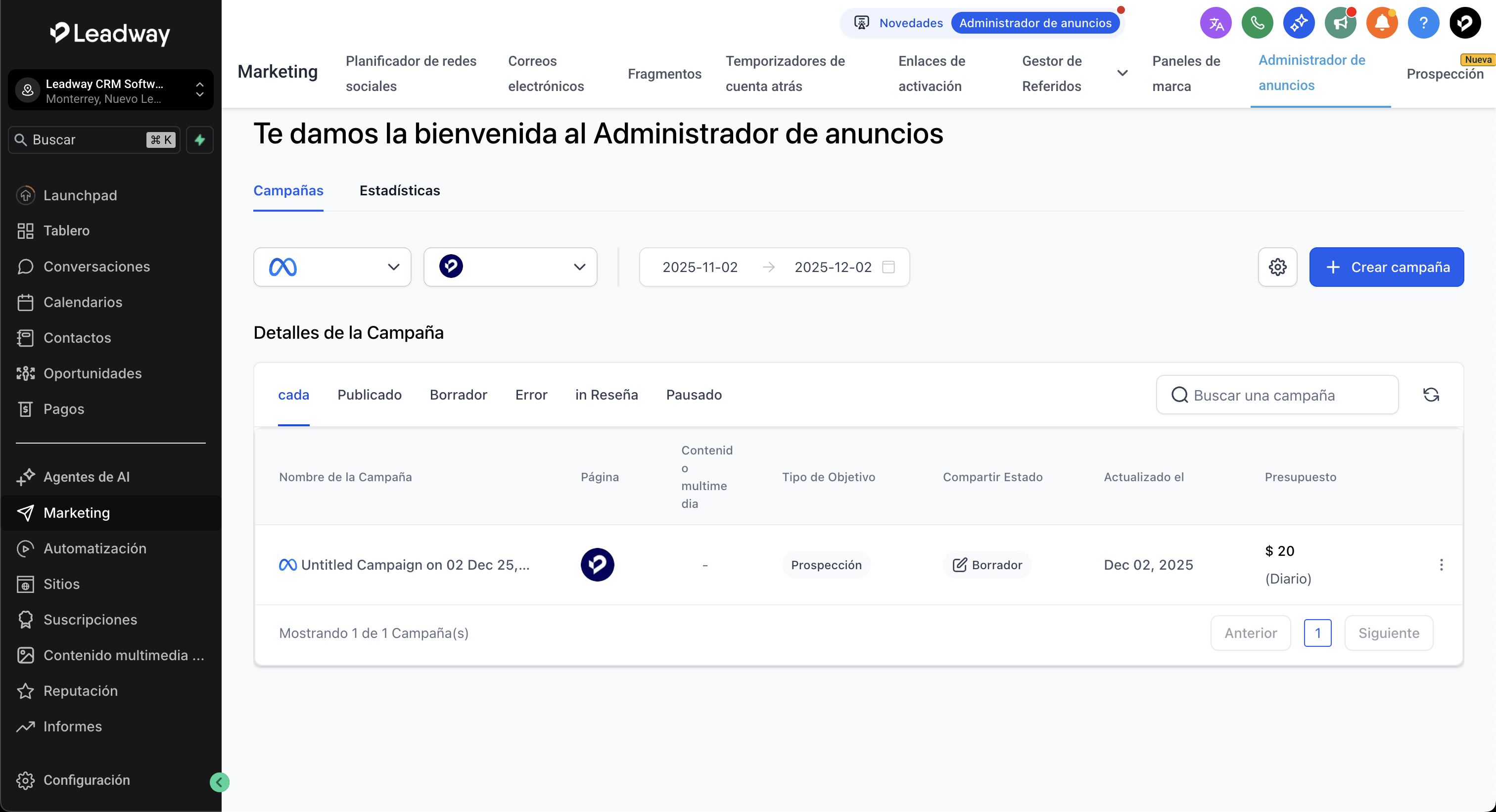Switch to the Estadísticas tab

click(x=400, y=190)
